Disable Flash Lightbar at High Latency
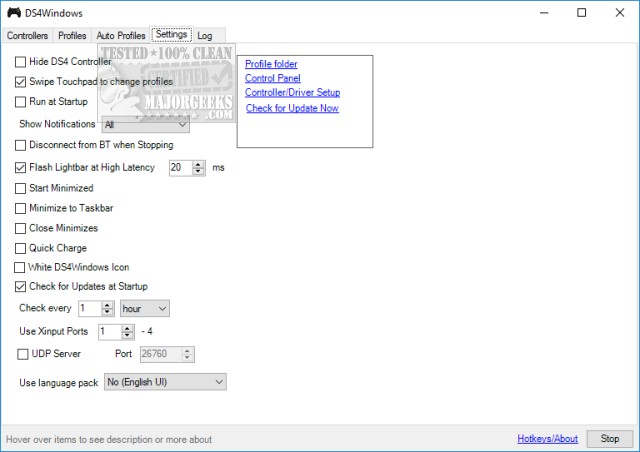Screen dimensions: 640x452 coord(20,167)
